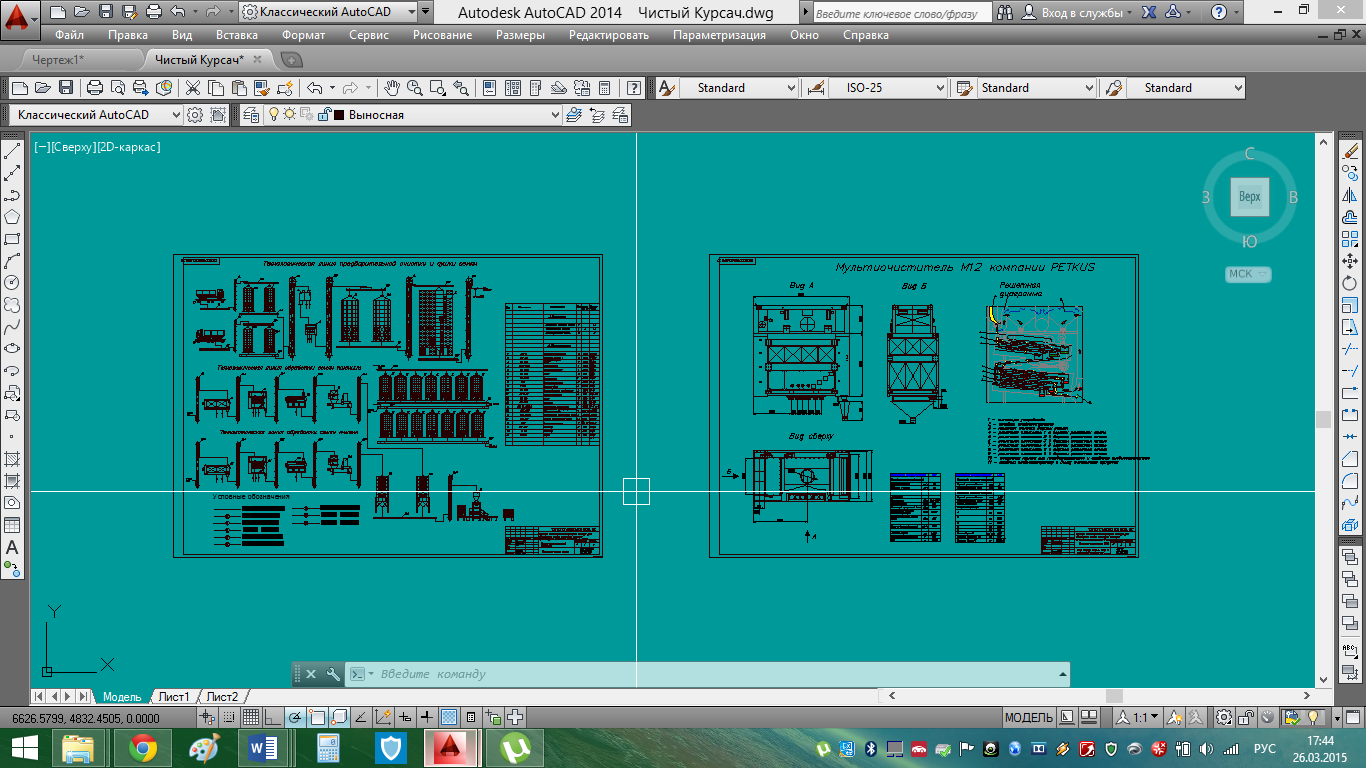
Task: Click the Save icon in the standard toolbar
Action: [x=65, y=88]
